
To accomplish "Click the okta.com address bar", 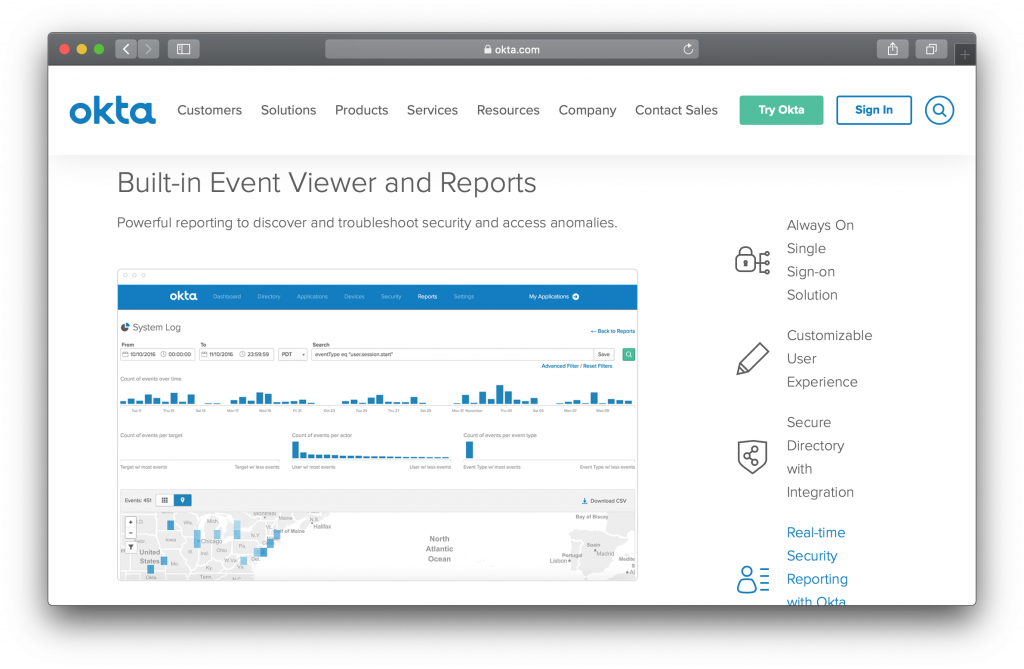I will (511, 49).
